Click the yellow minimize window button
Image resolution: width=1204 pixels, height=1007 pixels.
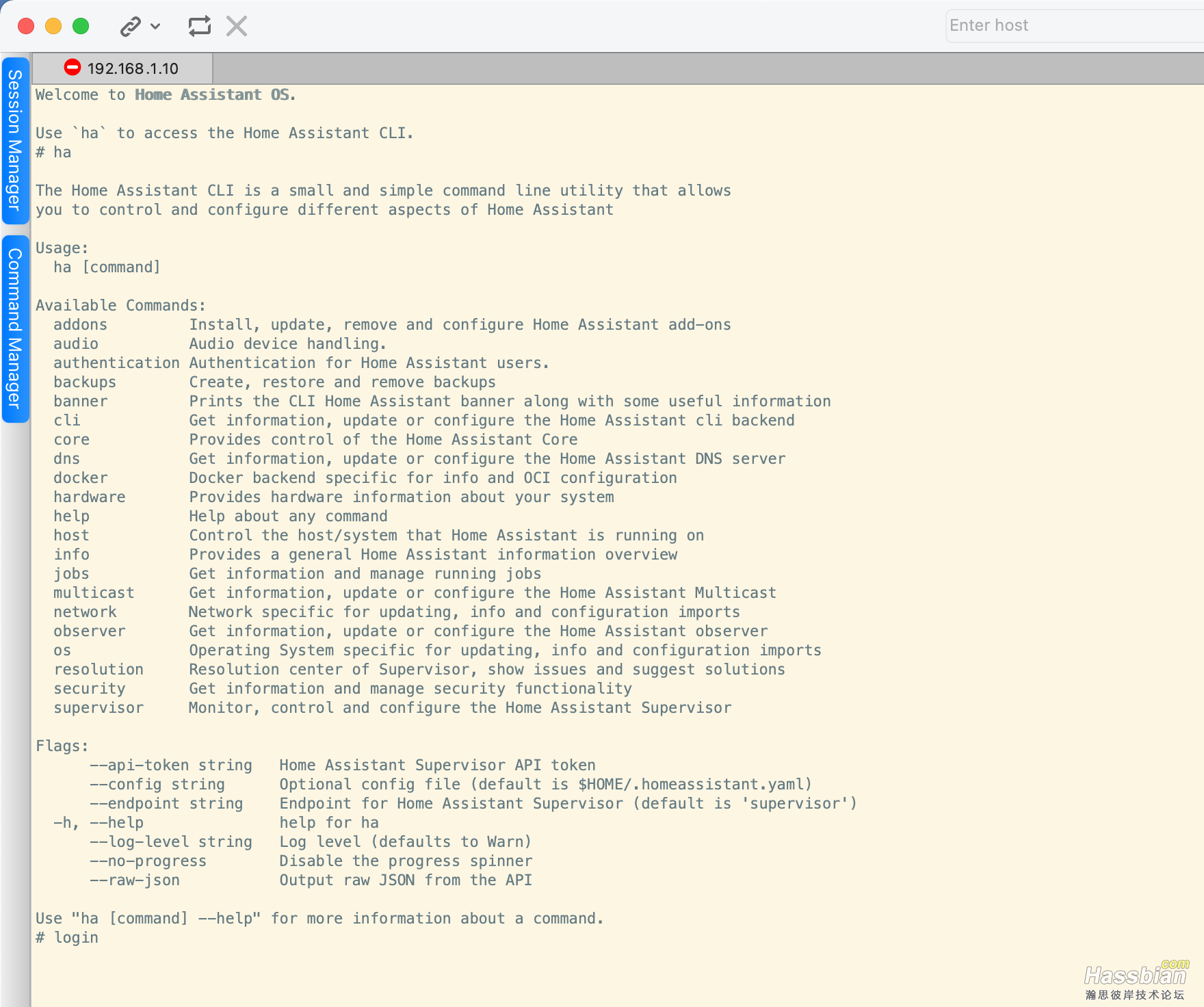[x=53, y=26]
